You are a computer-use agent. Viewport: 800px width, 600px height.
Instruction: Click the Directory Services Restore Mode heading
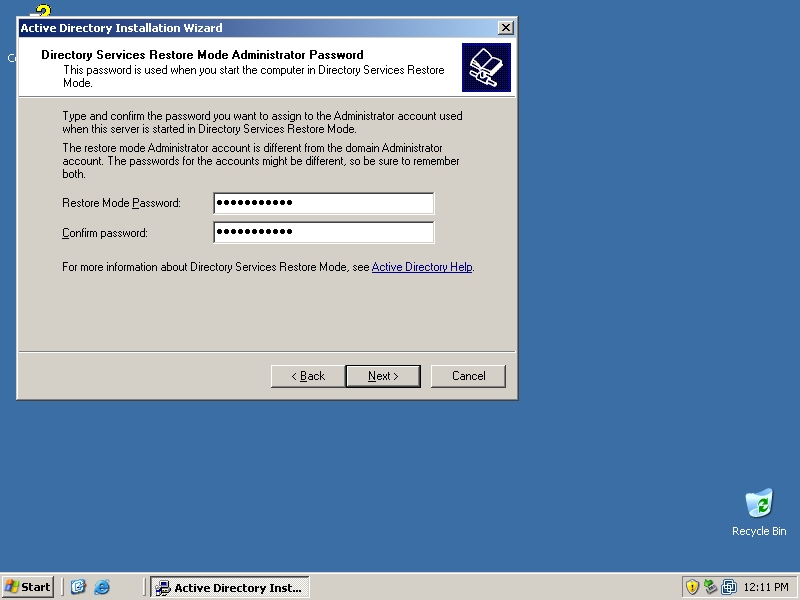(x=203, y=55)
